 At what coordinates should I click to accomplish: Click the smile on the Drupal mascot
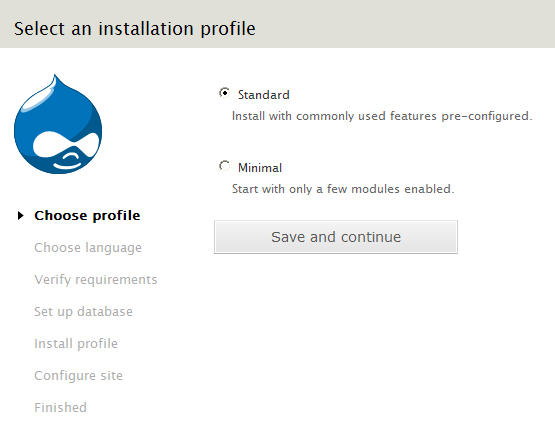coord(67,165)
